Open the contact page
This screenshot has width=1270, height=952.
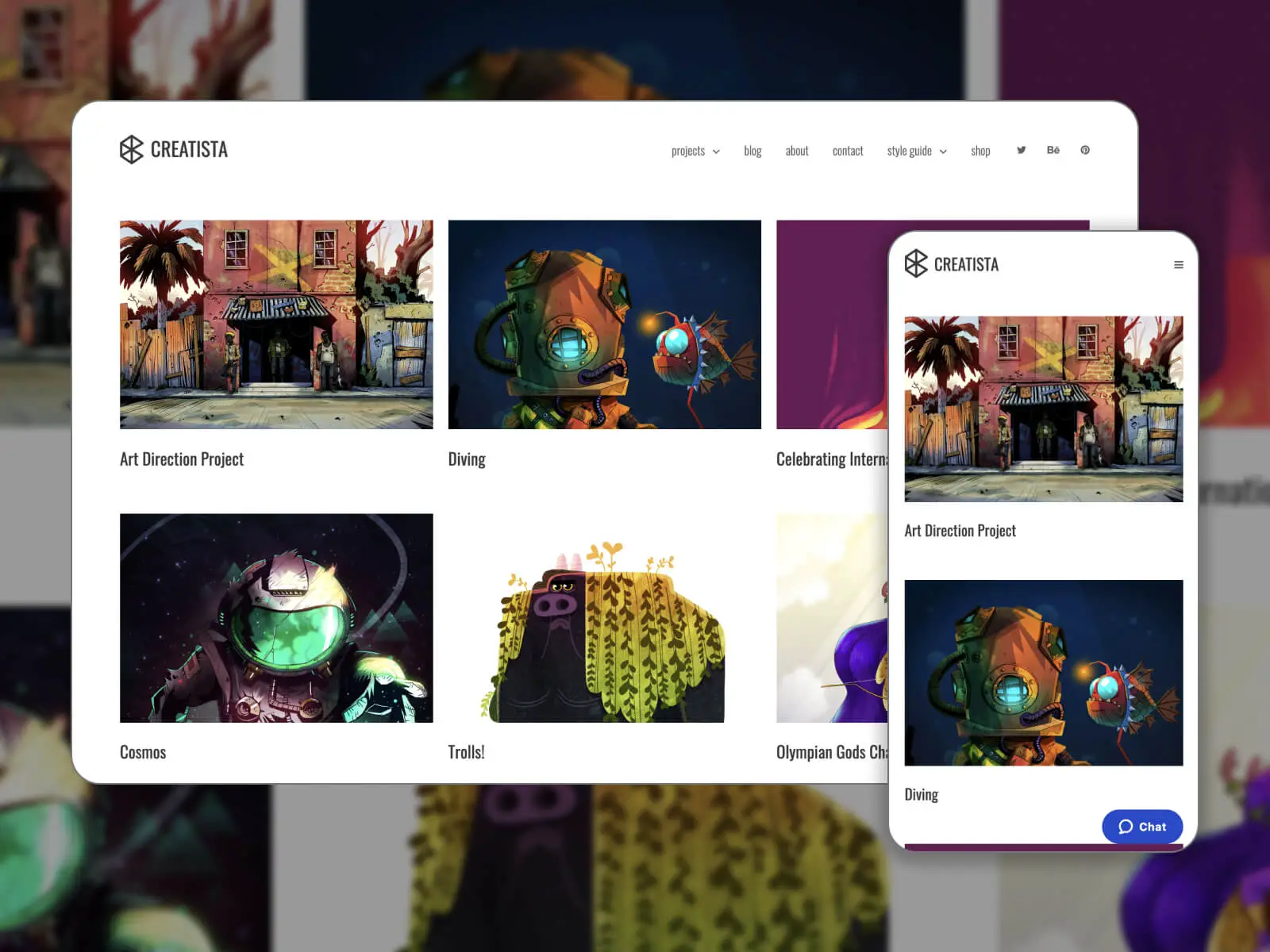(x=848, y=151)
